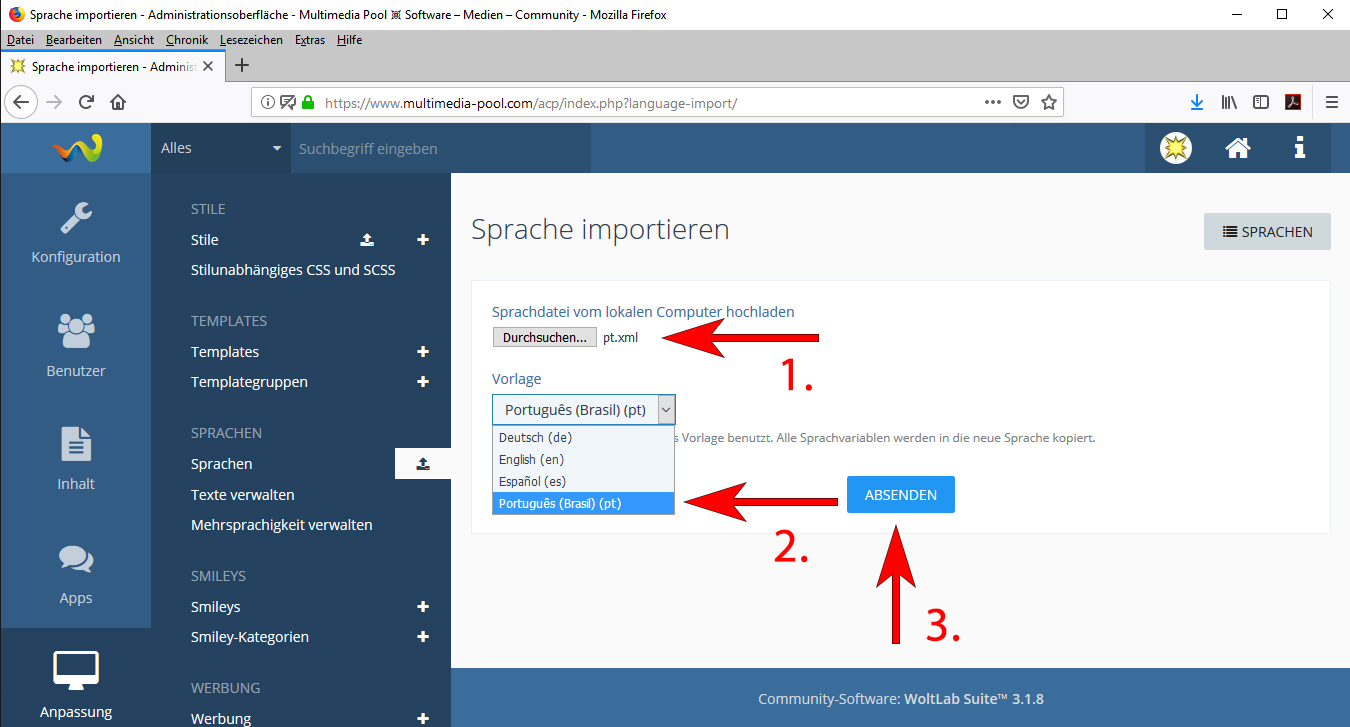
Task: Open the Lesezeichen menu
Action: [x=251, y=40]
